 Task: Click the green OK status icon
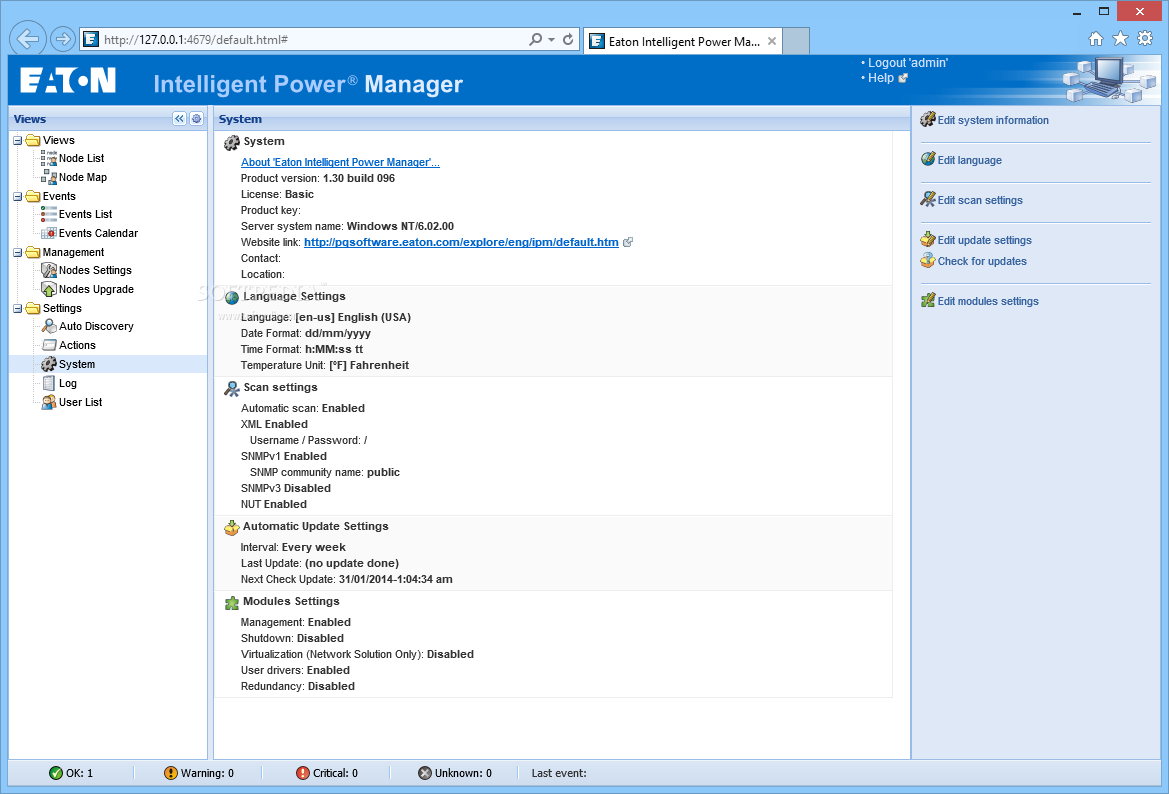tap(56, 773)
